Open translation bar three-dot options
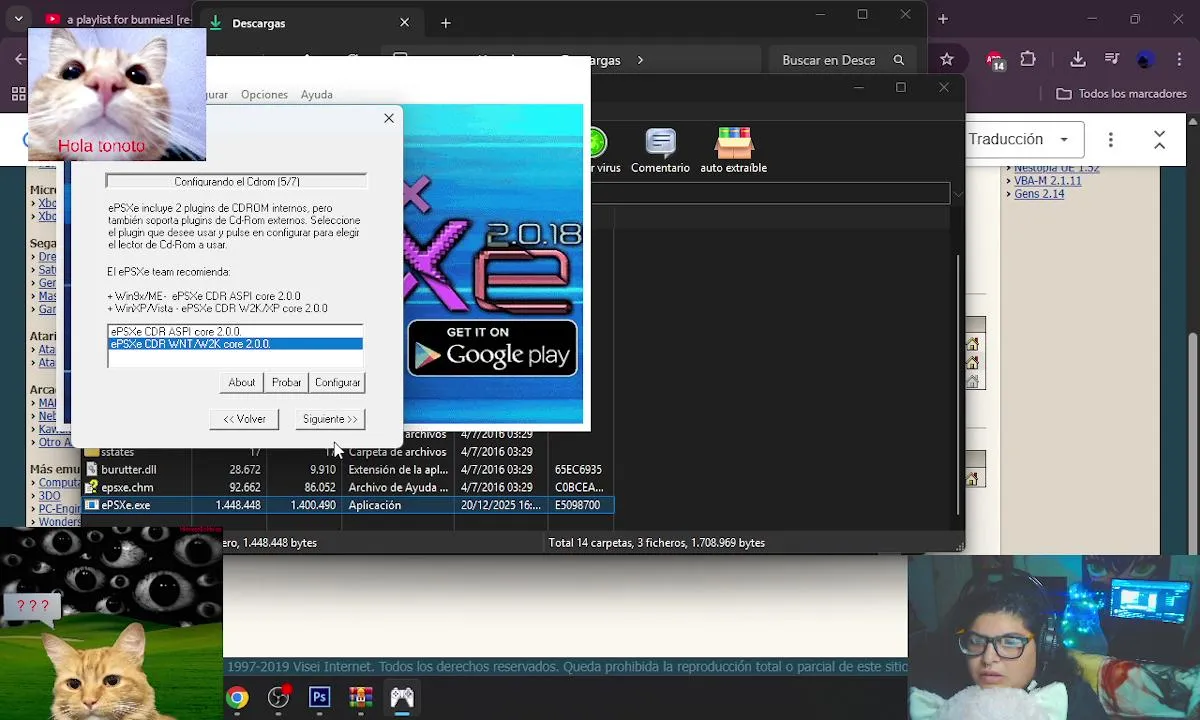 pos(1112,139)
